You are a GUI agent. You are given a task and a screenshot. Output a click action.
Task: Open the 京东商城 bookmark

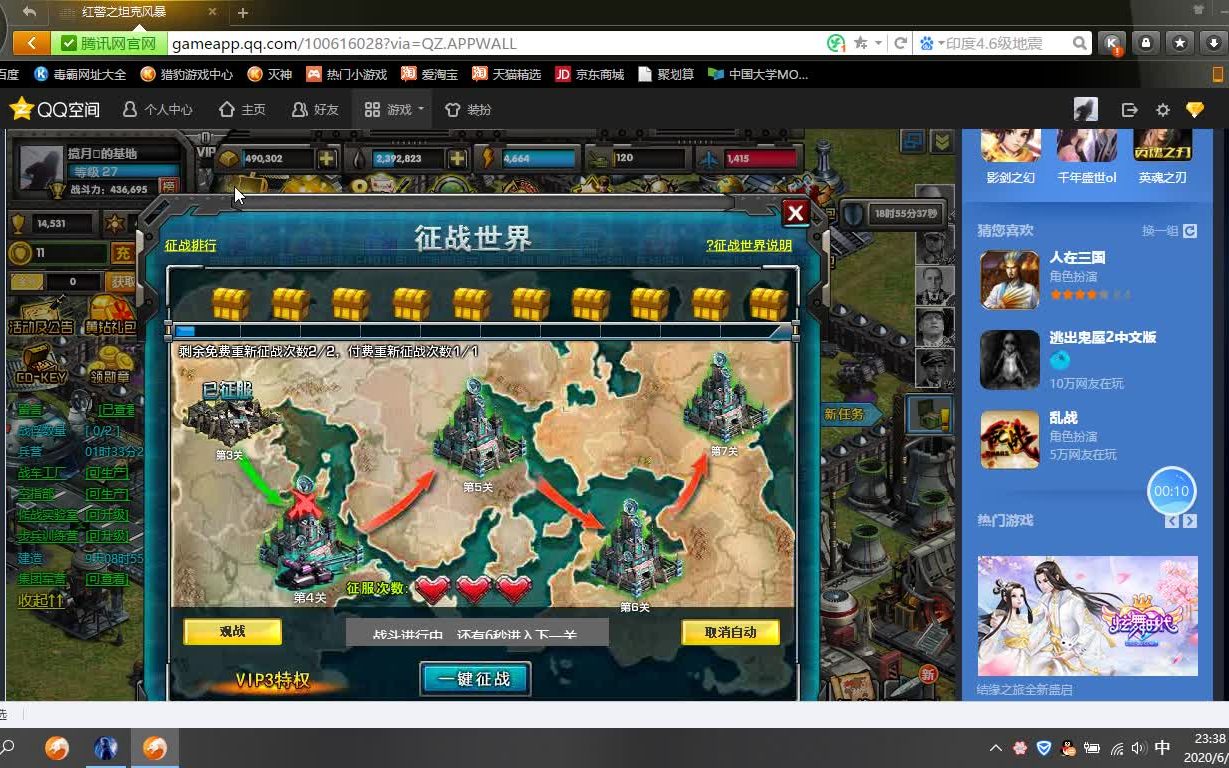(x=590, y=74)
